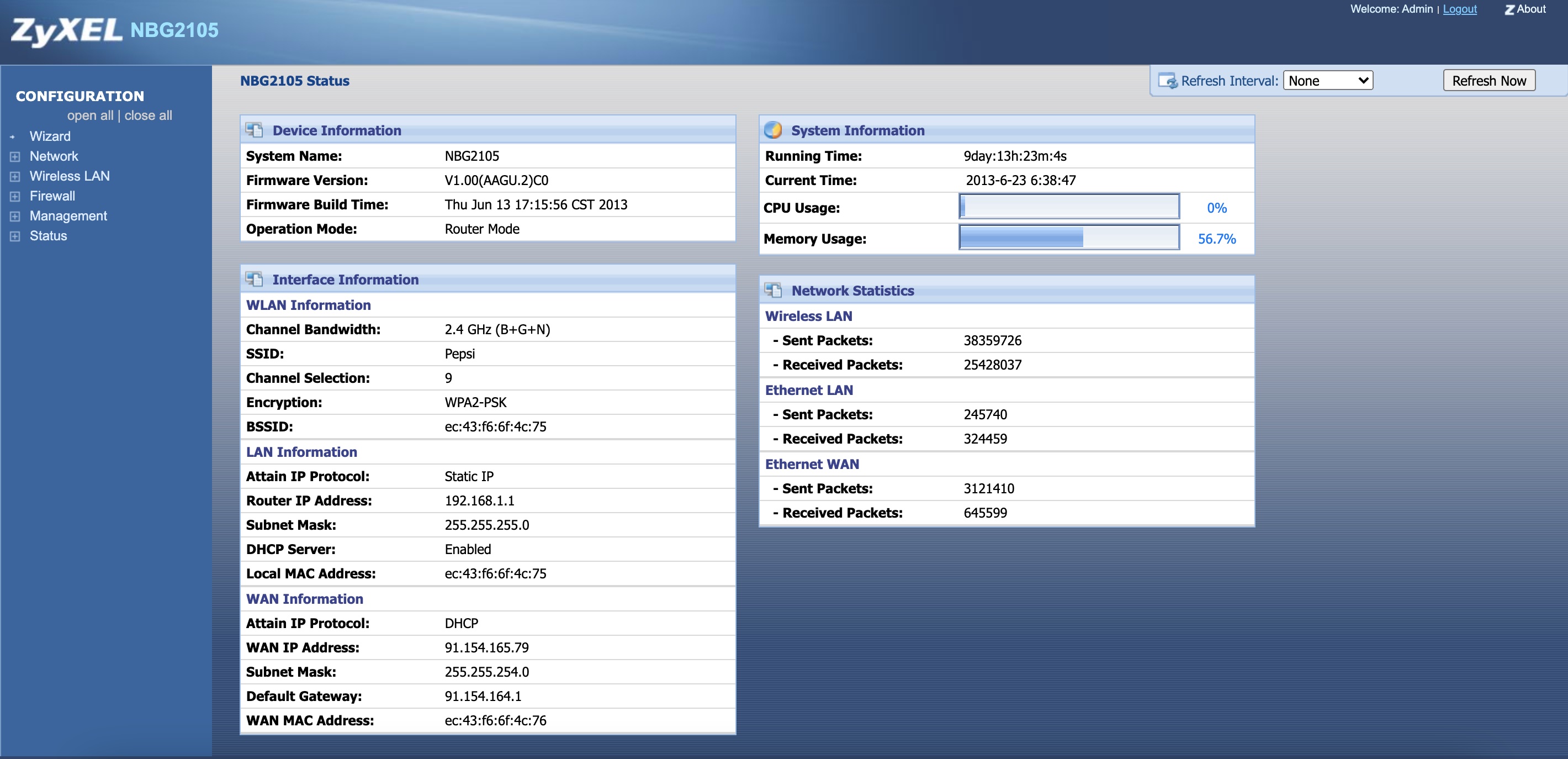This screenshot has width=1568, height=759.
Task: Click the Wizard bullet arrow icon
Action: (x=12, y=137)
